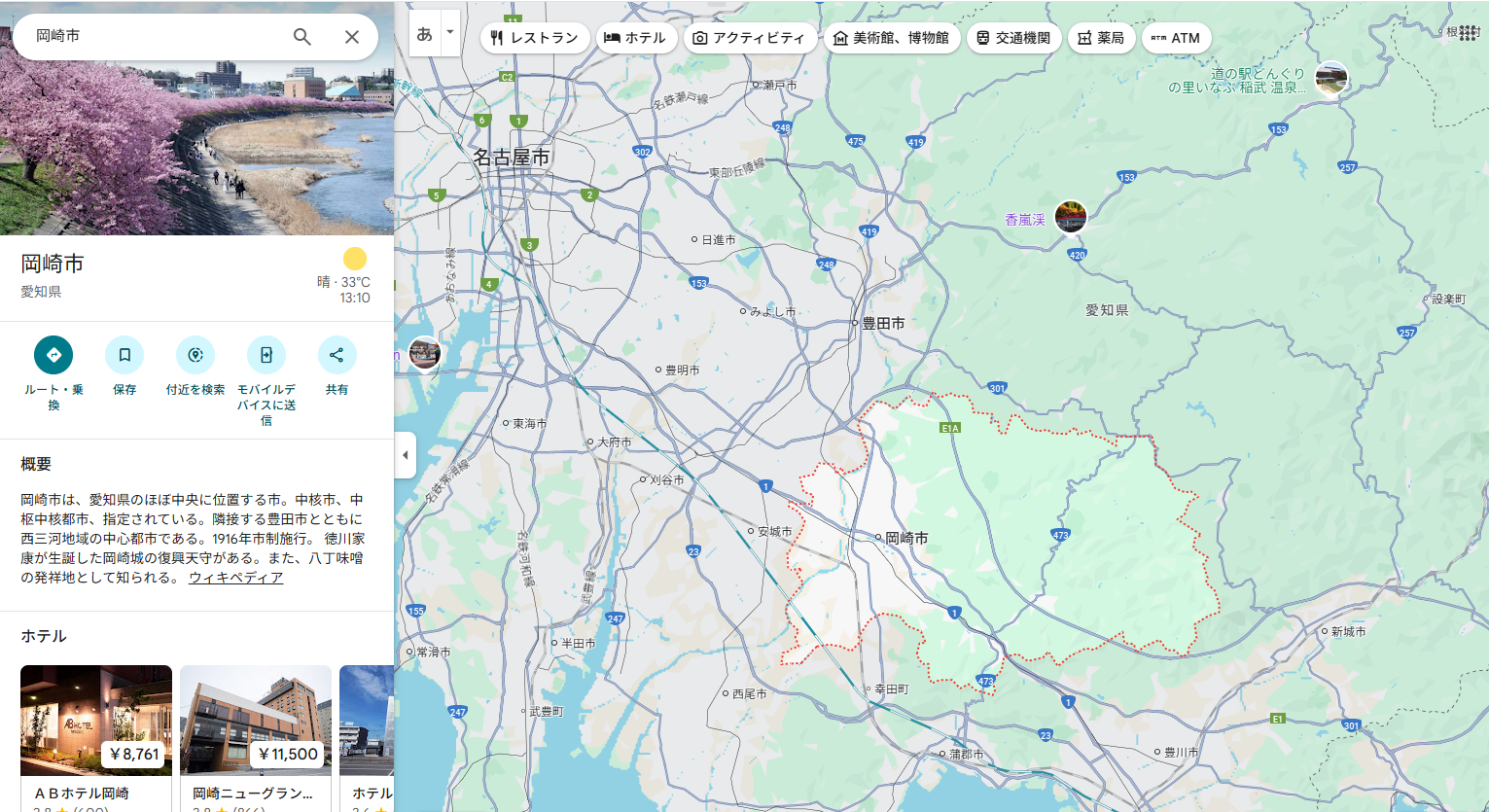Click 武豊町 label on map

(546, 712)
